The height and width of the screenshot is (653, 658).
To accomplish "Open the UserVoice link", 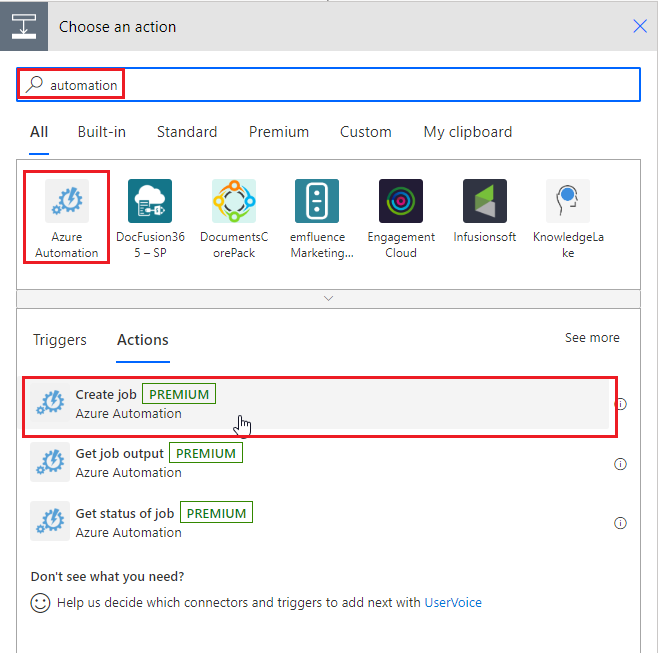I will [x=453, y=603].
